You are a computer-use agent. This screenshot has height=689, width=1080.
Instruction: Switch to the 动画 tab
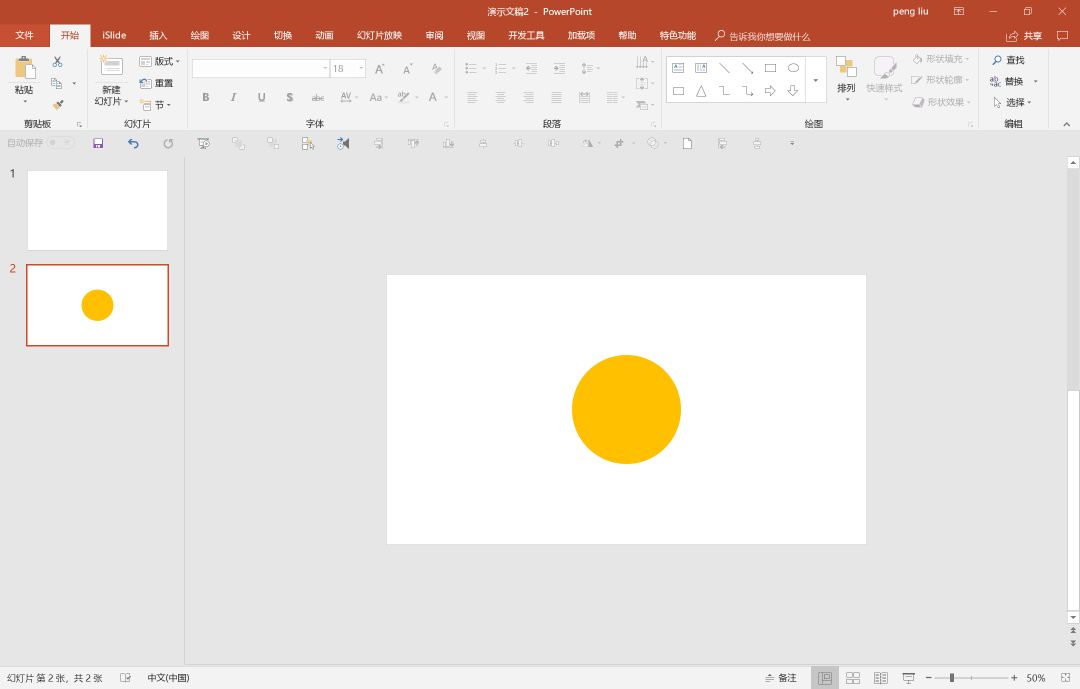click(324, 36)
